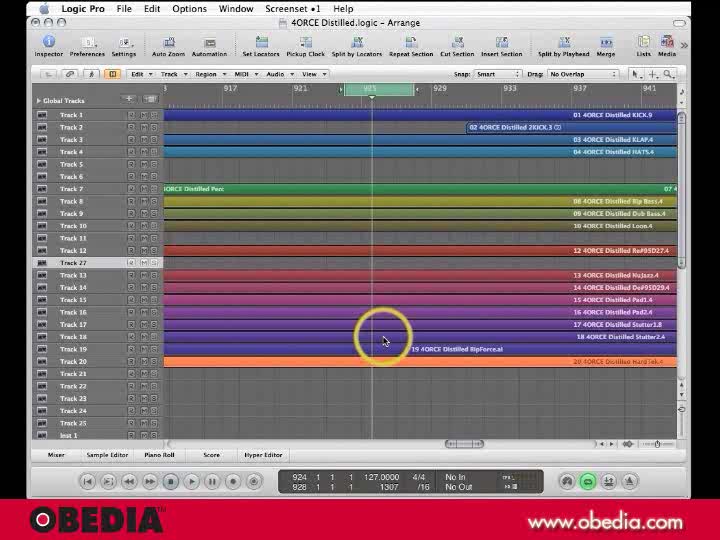Solo Track 16 with its S button
This screenshot has width=720, height=540.
(x=154, y=312)
